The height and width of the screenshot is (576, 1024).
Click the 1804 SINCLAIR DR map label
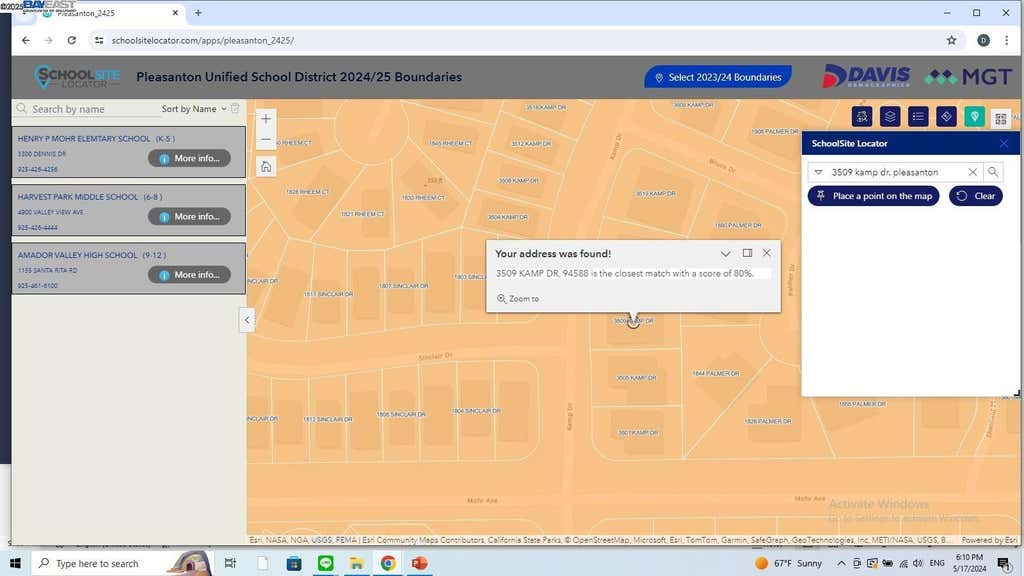click(x=476, y=411)
